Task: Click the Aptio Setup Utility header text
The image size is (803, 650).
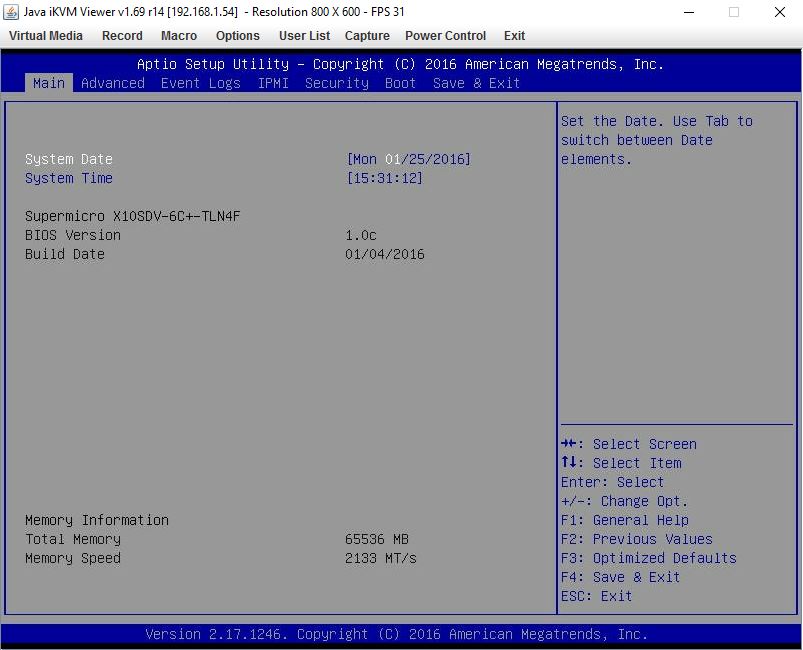Action: point(400,64)
